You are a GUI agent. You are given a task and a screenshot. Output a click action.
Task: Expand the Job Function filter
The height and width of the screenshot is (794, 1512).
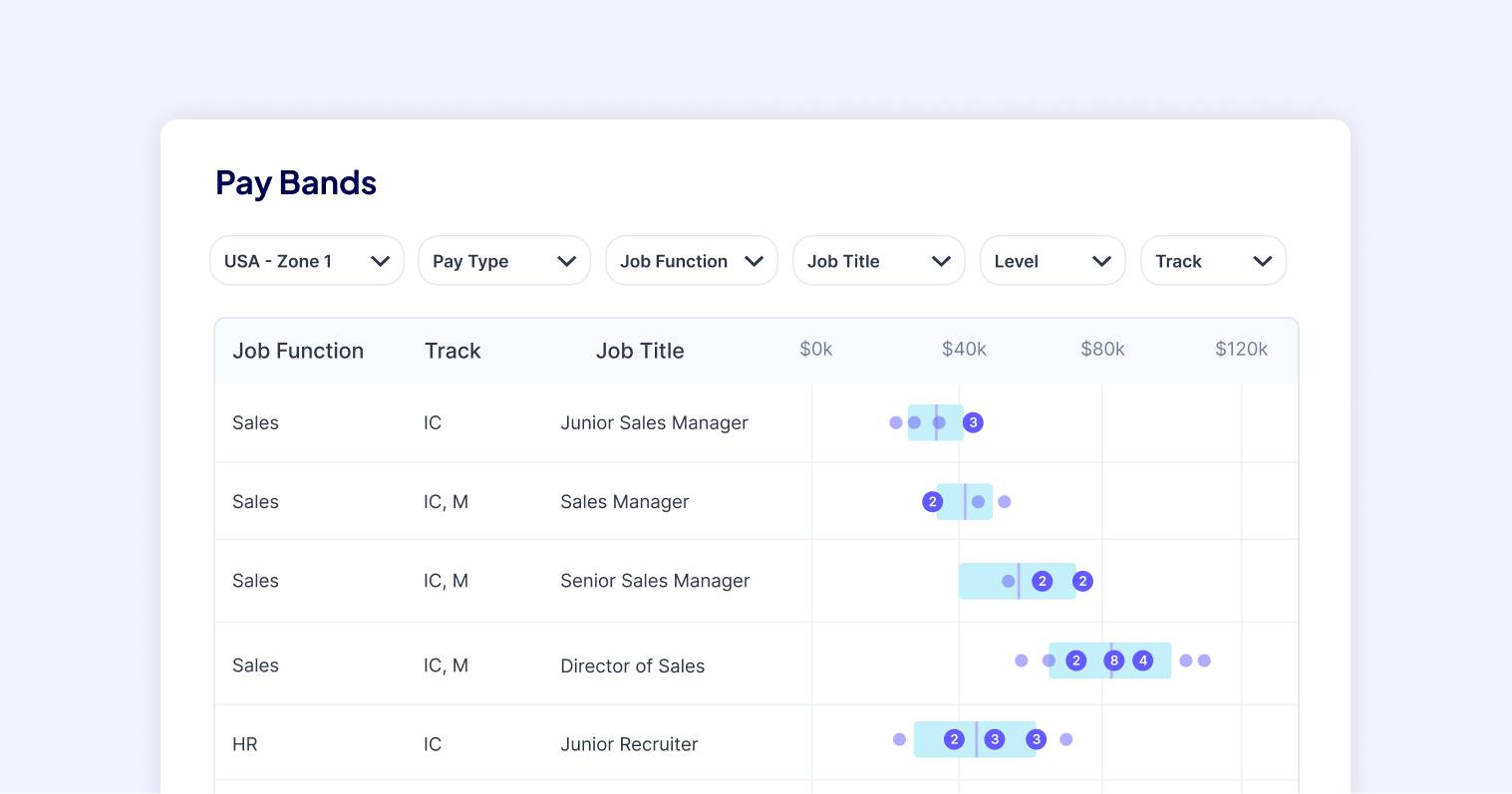691,260
